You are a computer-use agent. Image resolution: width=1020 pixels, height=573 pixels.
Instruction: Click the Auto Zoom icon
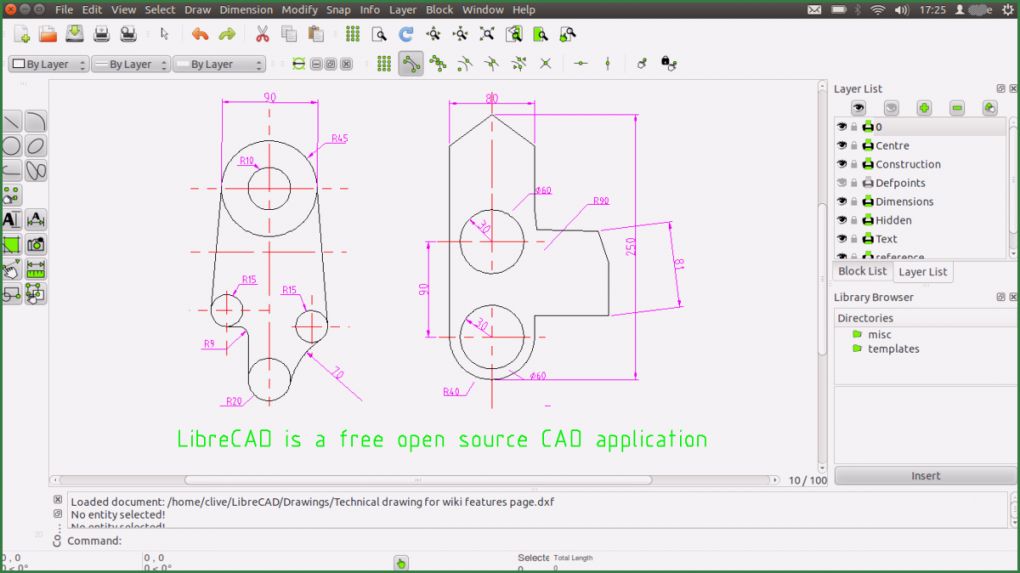click(487, 34)
